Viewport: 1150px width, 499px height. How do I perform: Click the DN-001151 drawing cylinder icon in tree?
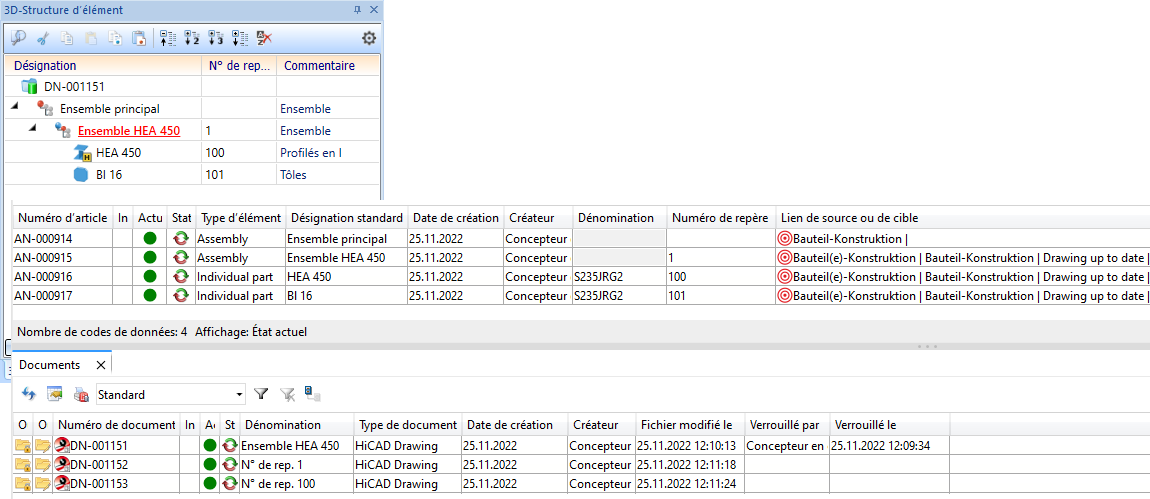29,87
